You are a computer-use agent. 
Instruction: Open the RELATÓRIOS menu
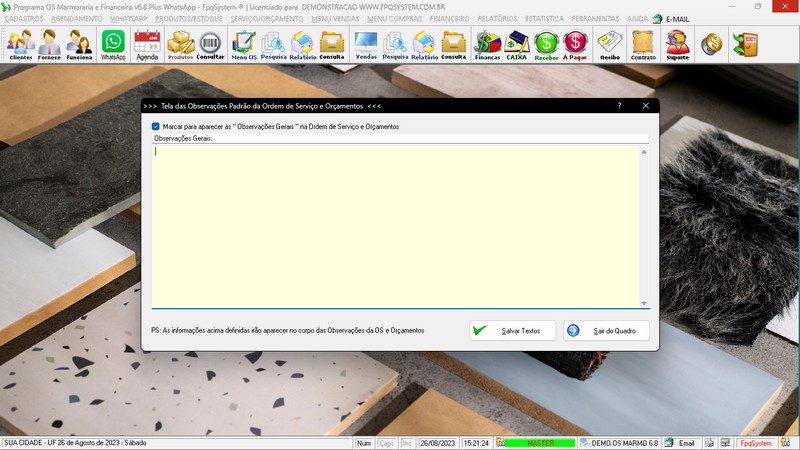pos(497,19)
